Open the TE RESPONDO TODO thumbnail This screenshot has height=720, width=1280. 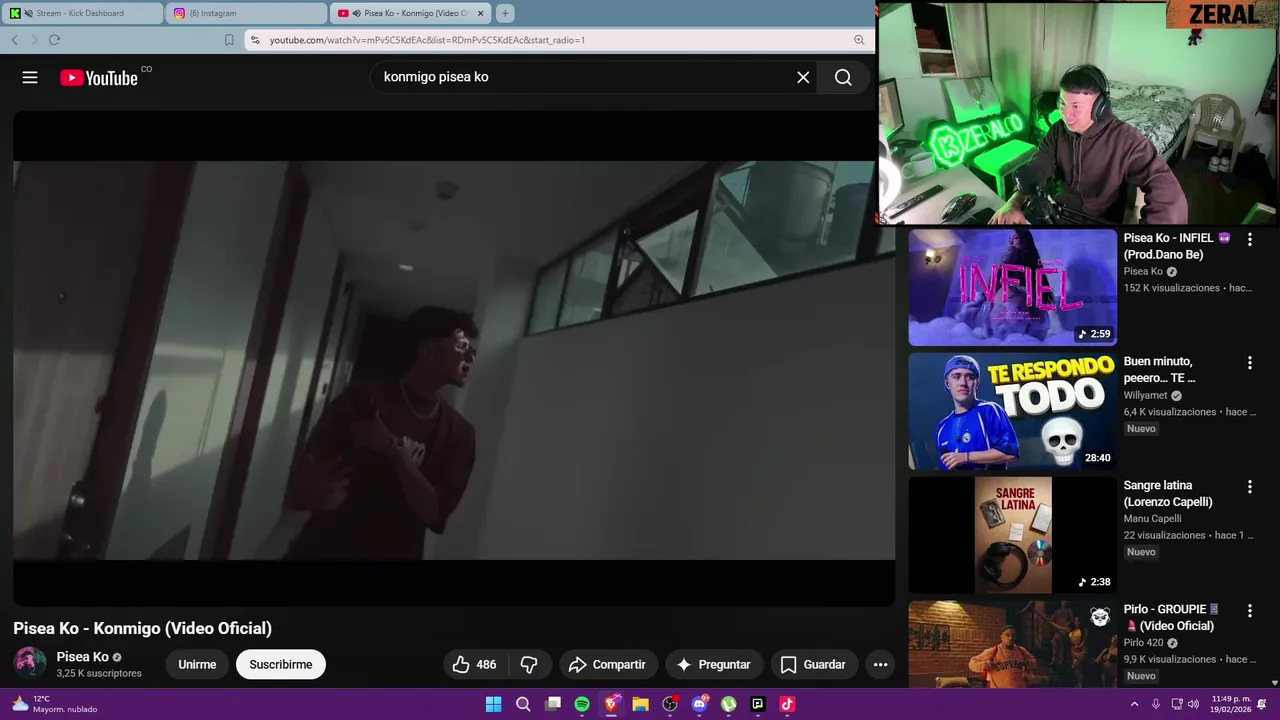click(x=1012, y=411)
